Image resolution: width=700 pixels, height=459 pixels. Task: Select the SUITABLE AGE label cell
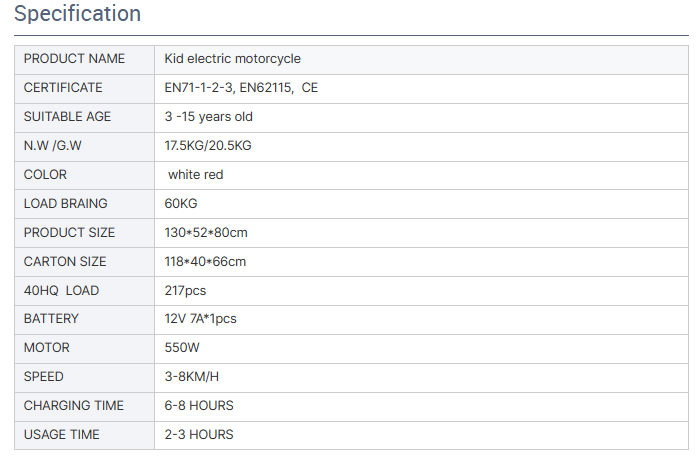68,117
